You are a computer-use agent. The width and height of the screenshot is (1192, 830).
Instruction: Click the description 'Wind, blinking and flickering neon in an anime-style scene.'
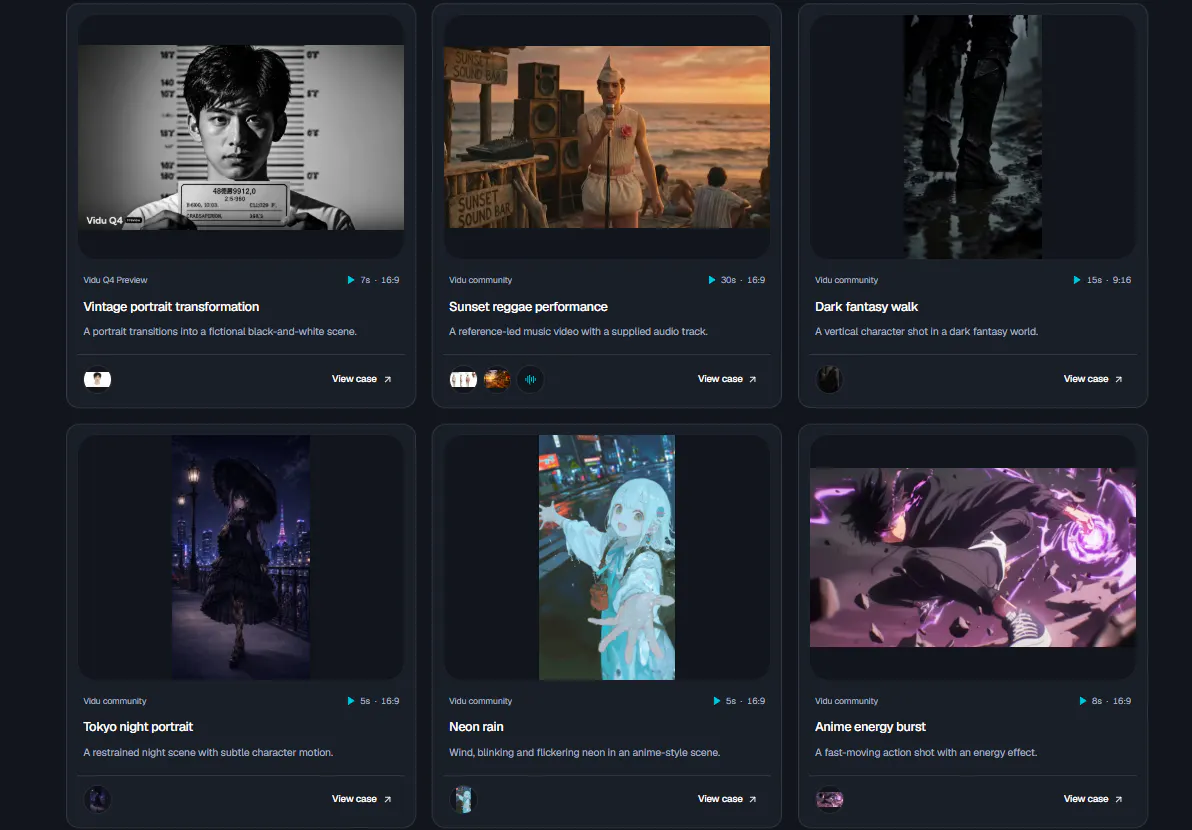click(584, 752)
